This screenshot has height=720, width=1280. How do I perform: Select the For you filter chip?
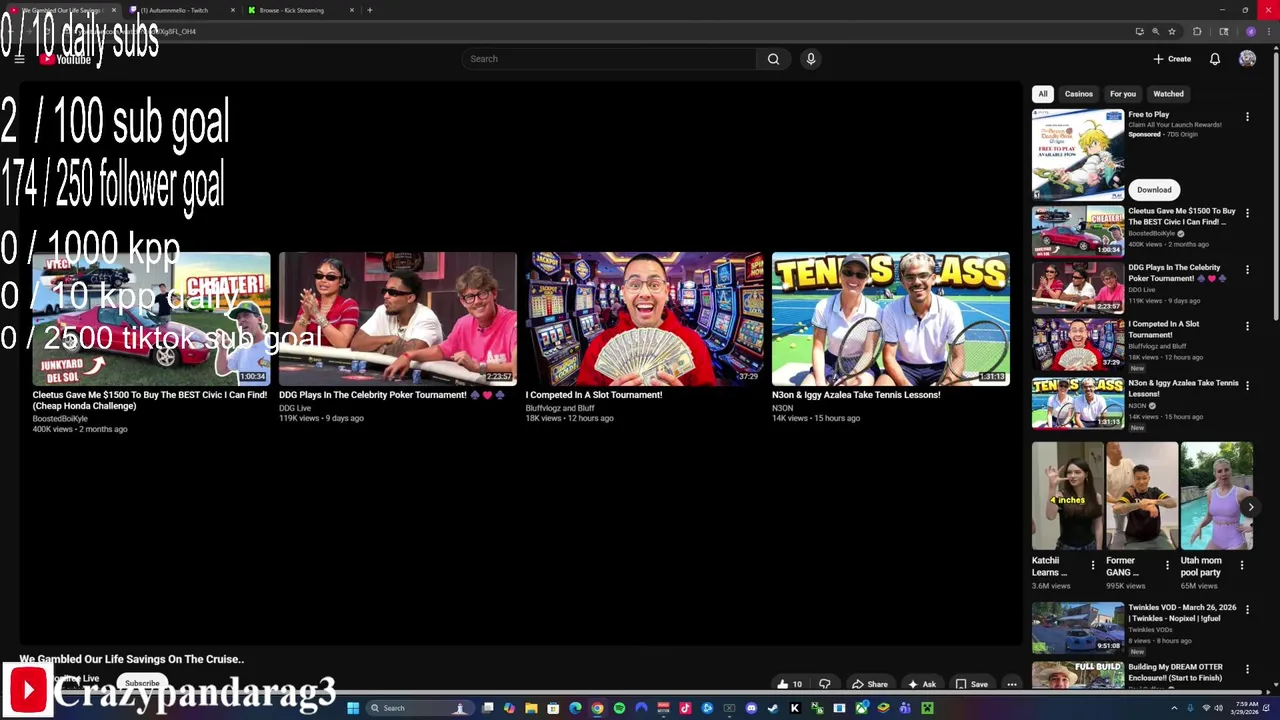click(x=1122, y=94)
